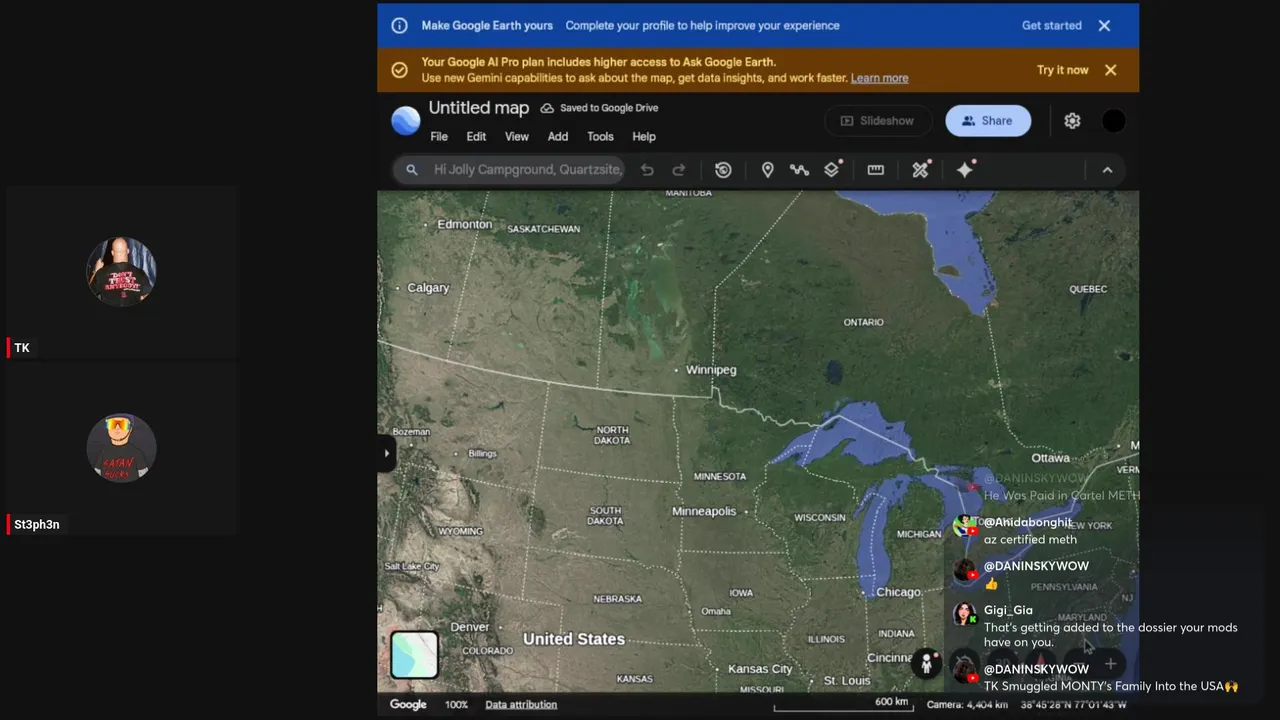Click the Get started button
The image size is (1280, 720).
pyautogui.click(x=1052, y=26)
